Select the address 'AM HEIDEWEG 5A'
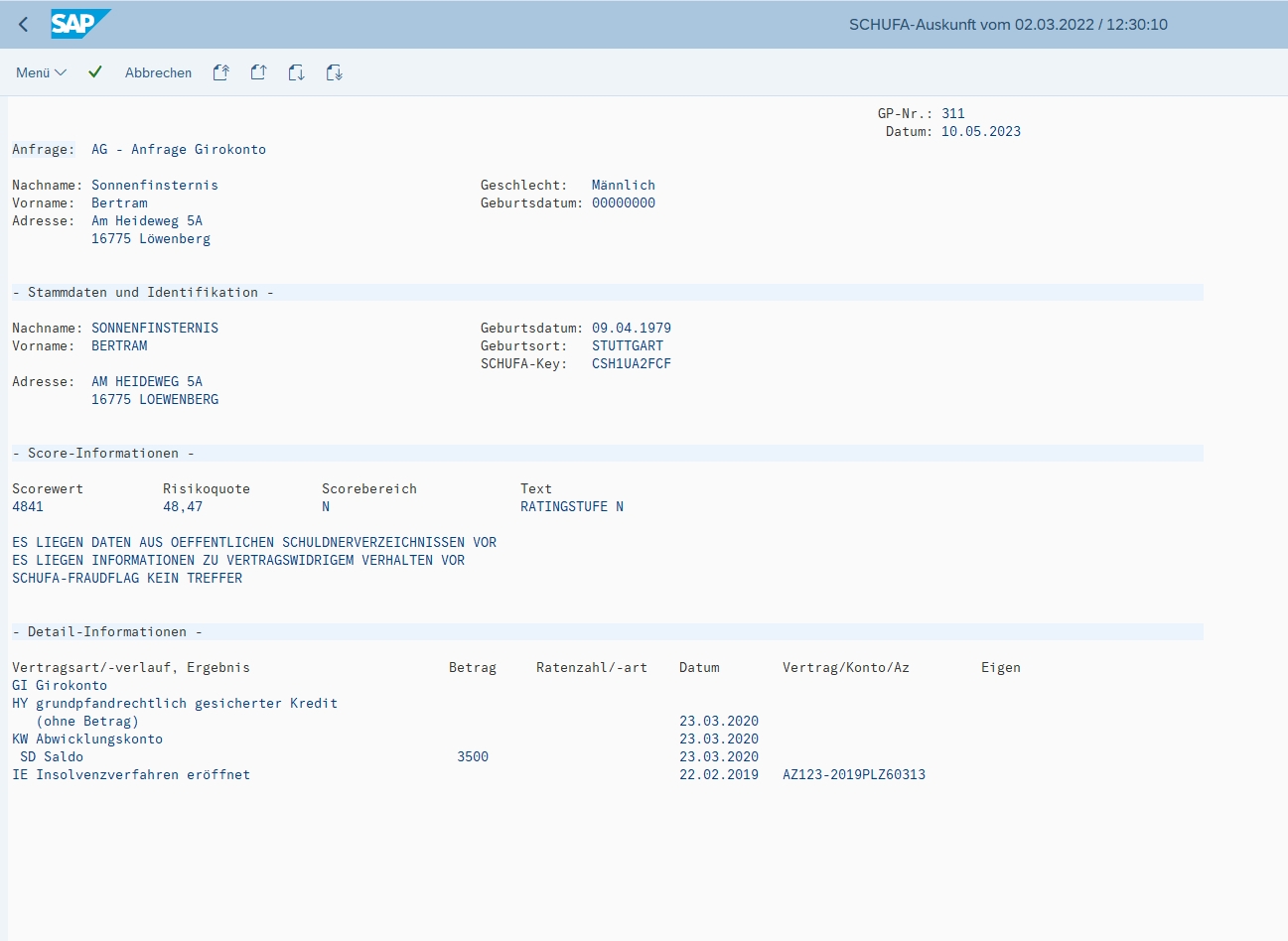 [x=147, y=381]
